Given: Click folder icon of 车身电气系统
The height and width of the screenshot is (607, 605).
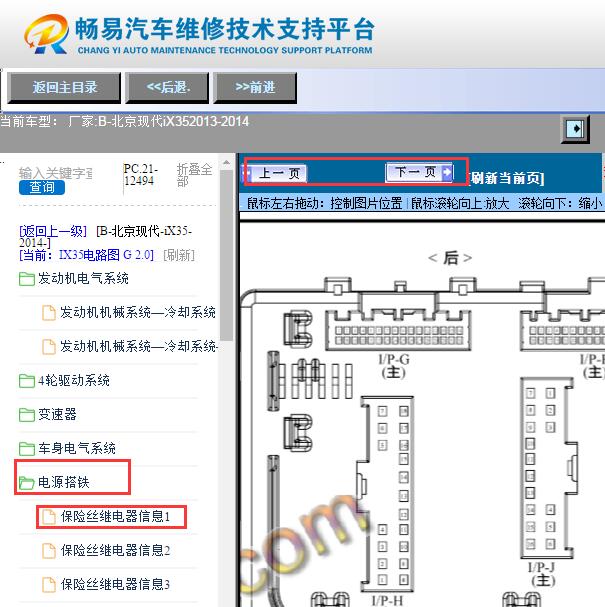Looking at the screenshot, I should click(x=27, y=449).
